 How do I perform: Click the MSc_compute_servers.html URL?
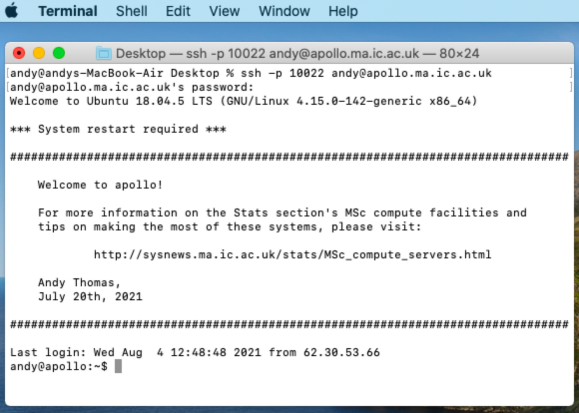coord(292,255)
